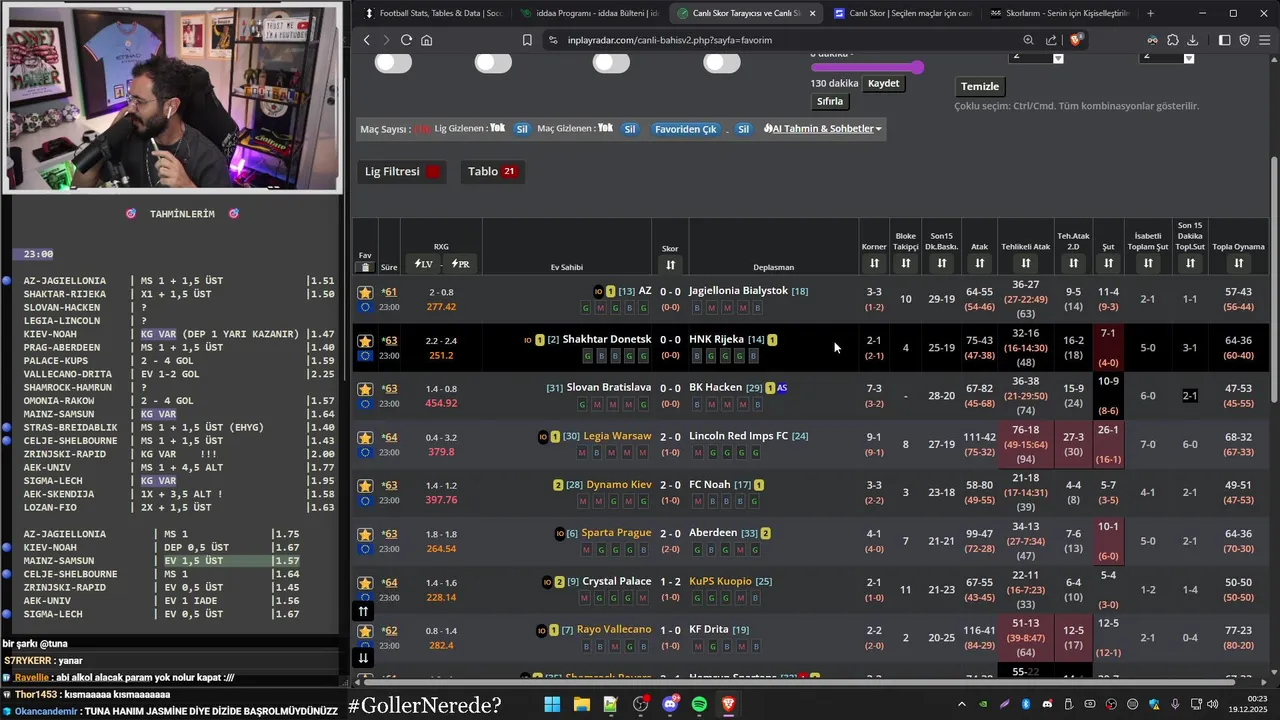Toggle favorite star for Dynamo Kiev row
The width and height of the screenshot is (1280, 720).
coord(365,486)
